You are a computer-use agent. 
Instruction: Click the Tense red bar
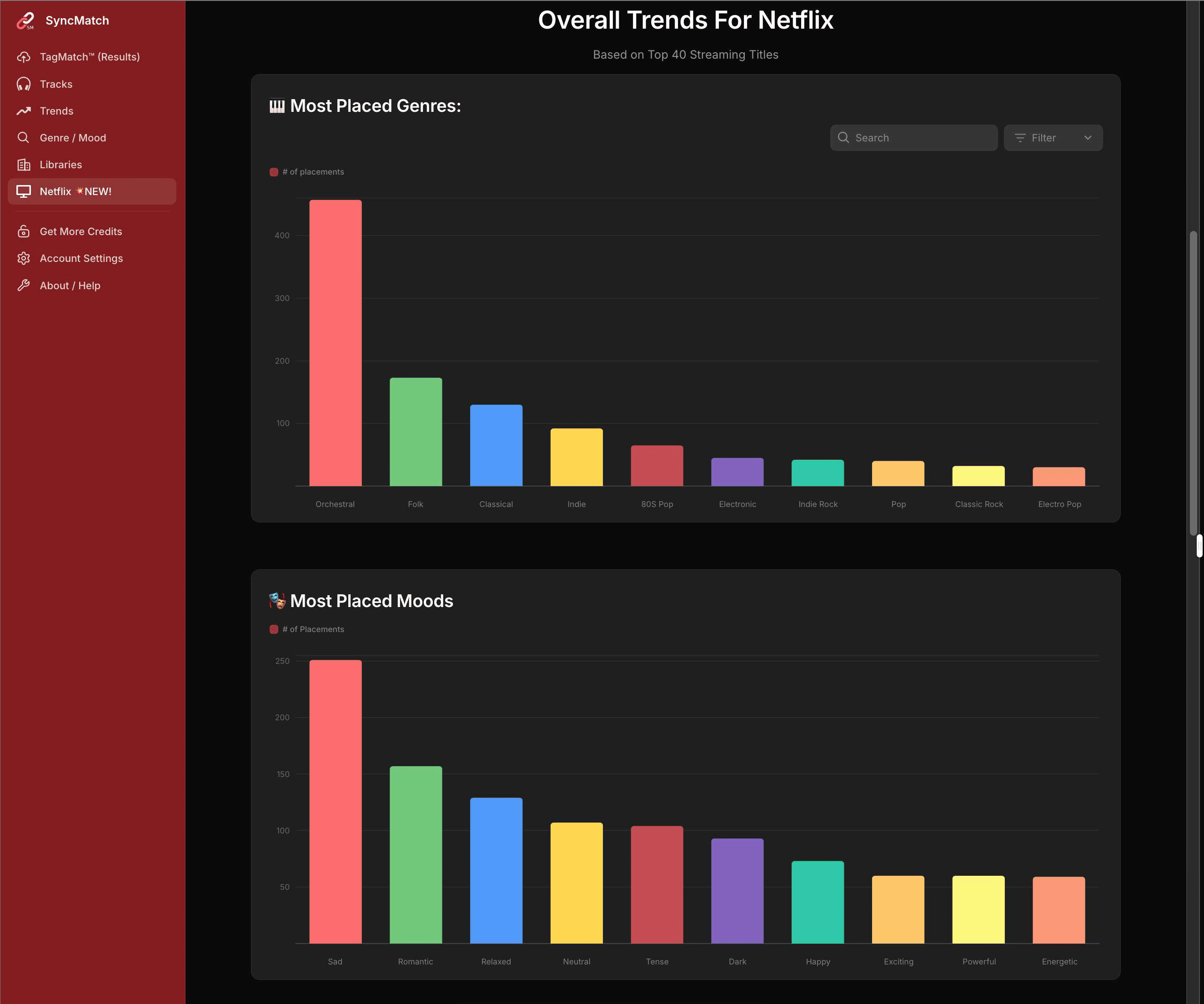click(657, 885)
